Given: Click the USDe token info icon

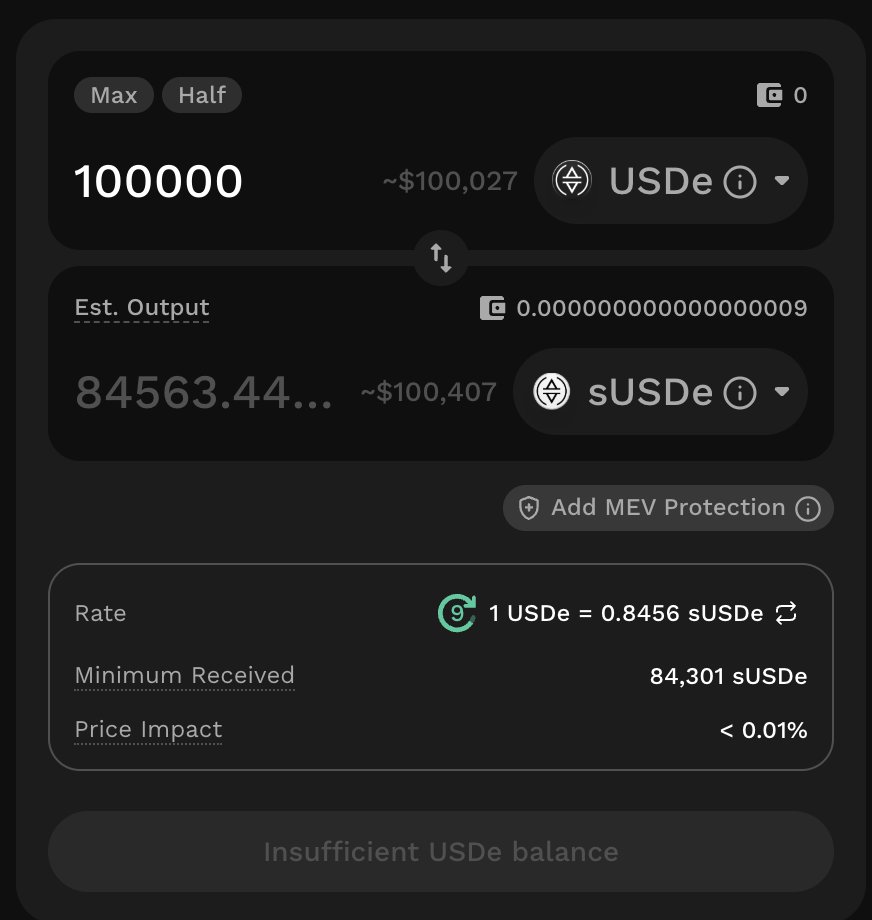Looking at the screenshot, I should tap(739, 182).
